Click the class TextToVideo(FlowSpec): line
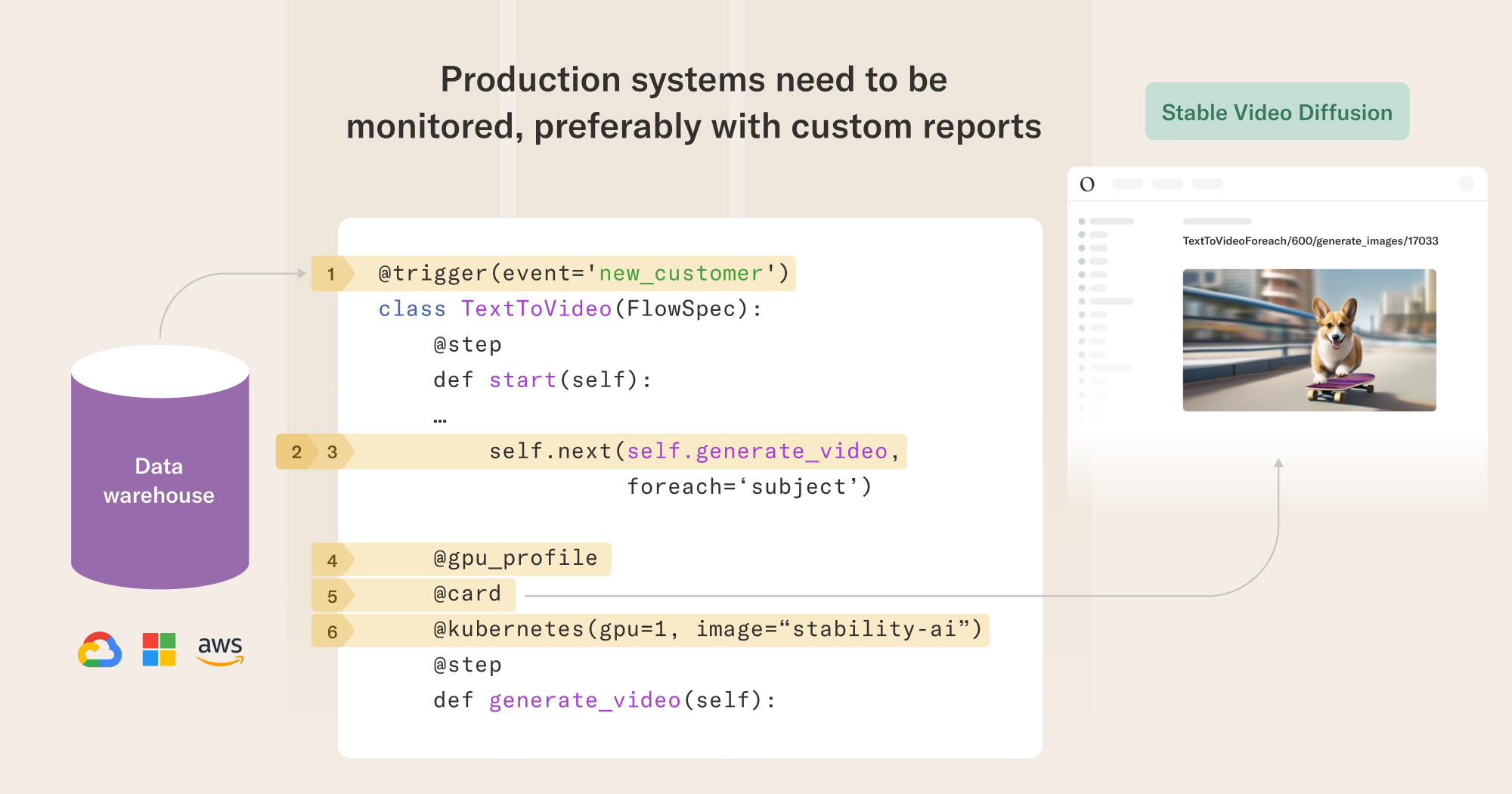Viewport: 1512px width, 794px height. [x=570, y=309]
